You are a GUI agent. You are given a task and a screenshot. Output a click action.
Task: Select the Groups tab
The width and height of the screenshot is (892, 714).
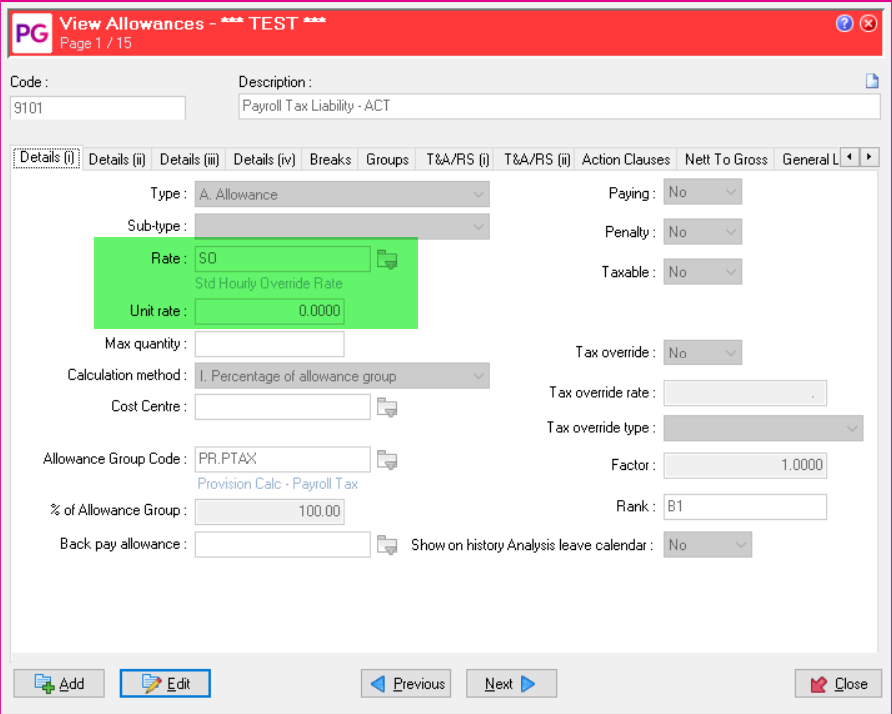click(387, 159)
